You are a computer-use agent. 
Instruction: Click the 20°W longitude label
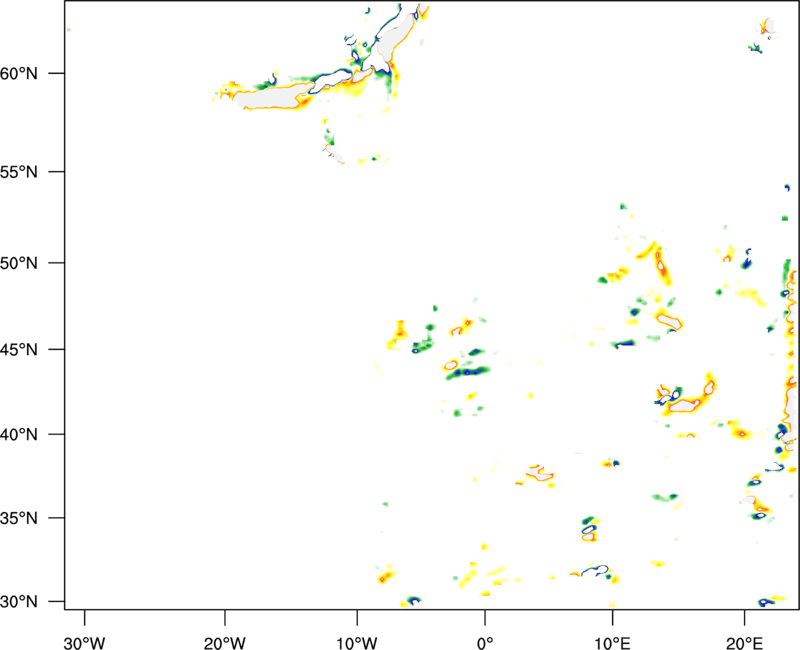[x=225, y=643]
